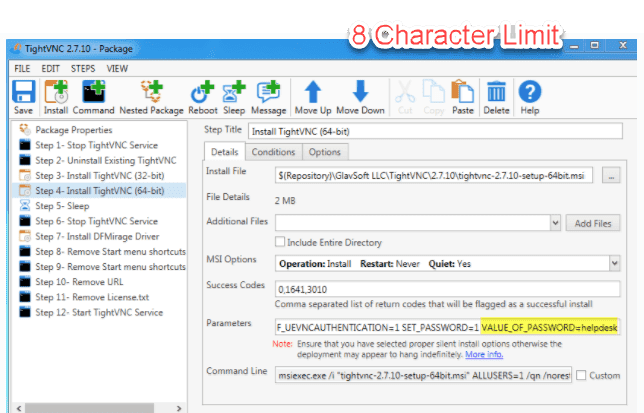Image resolution: width=644 pixels, height=413 pixels.
Task: Click the step list scroll right arrow
Action: point(179,408)
